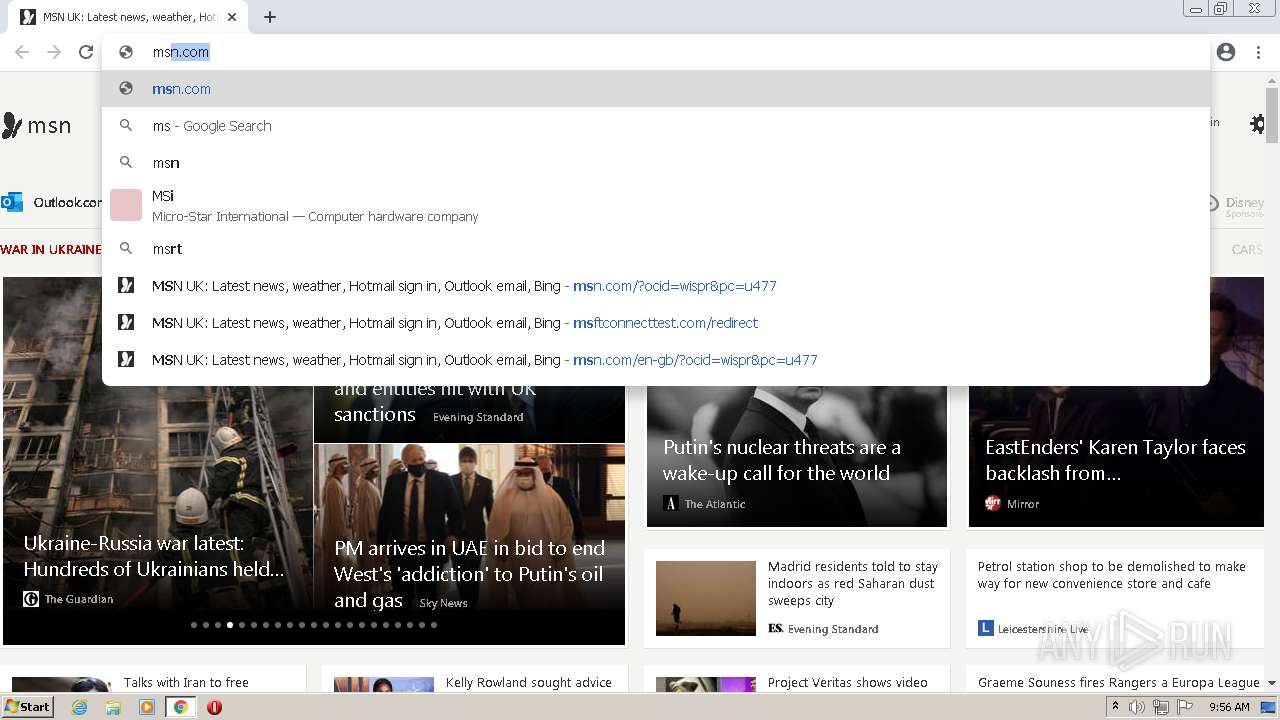
Task: Open Talks with Iran to free story
Action: pos(186,683)
